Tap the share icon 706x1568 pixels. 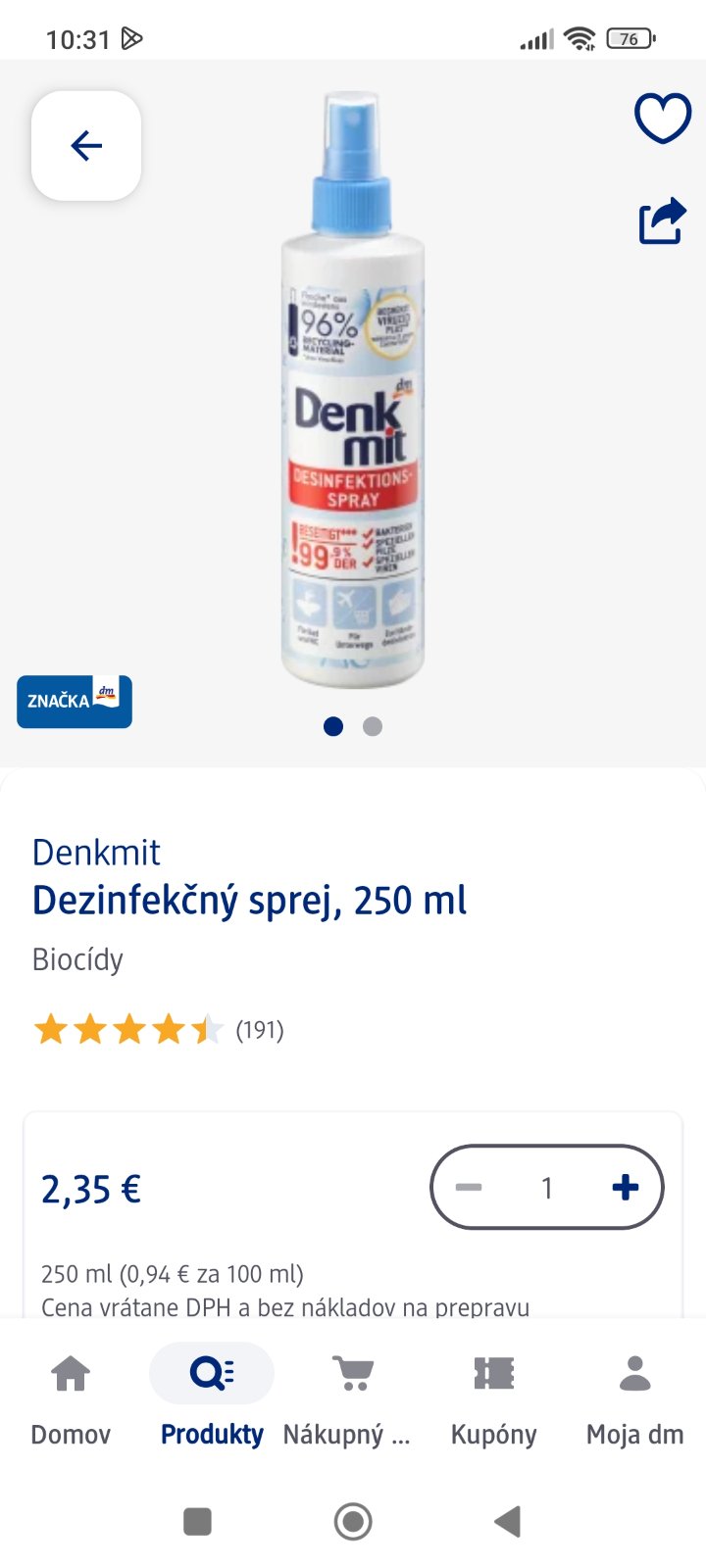(662, 220)
